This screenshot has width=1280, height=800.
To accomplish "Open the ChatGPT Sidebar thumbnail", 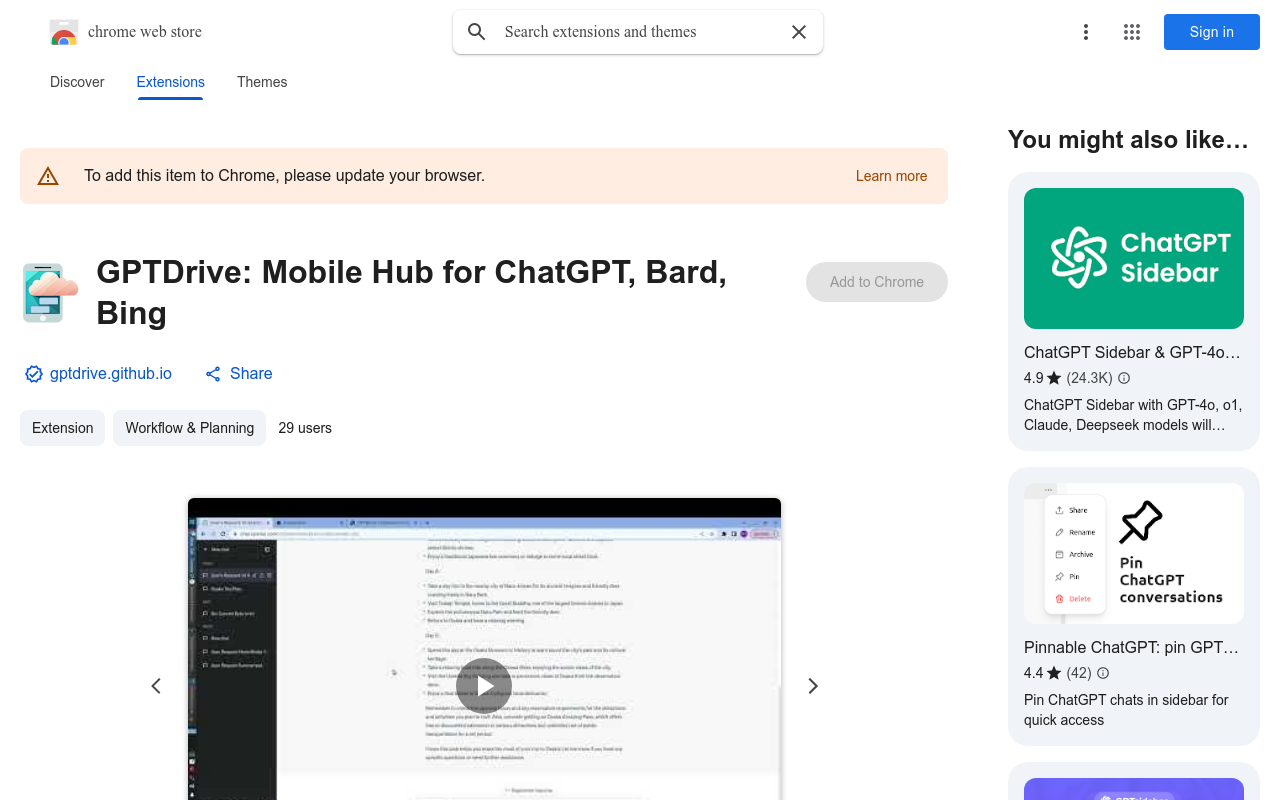I will (x=1134, y=258).
